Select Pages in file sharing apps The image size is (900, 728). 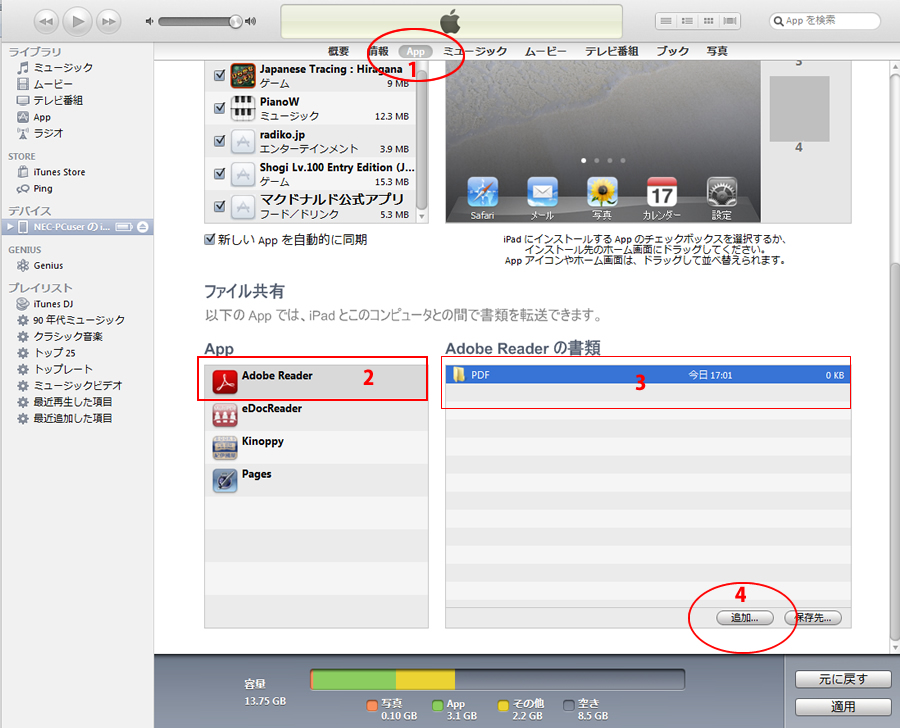pos(316,480)
